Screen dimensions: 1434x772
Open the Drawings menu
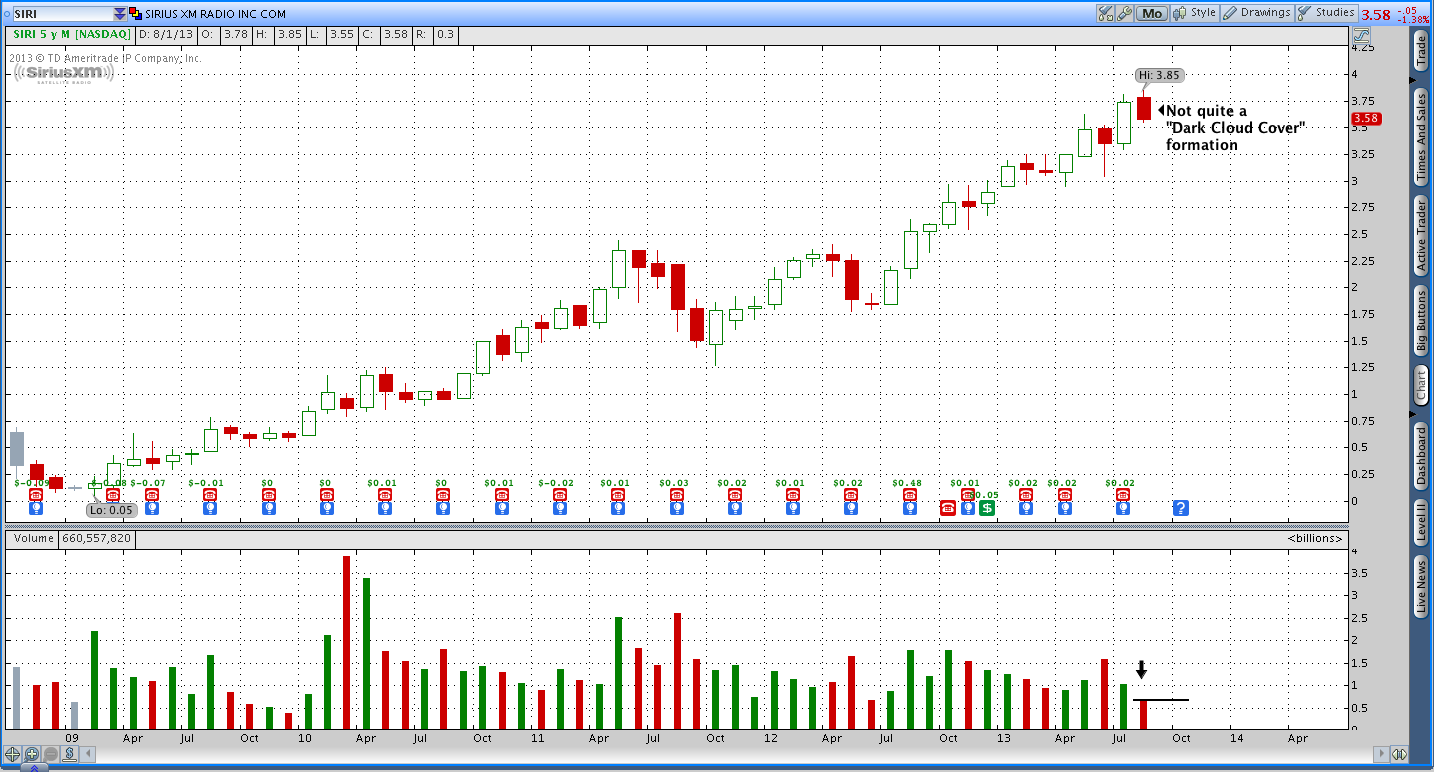[1256, 13]
